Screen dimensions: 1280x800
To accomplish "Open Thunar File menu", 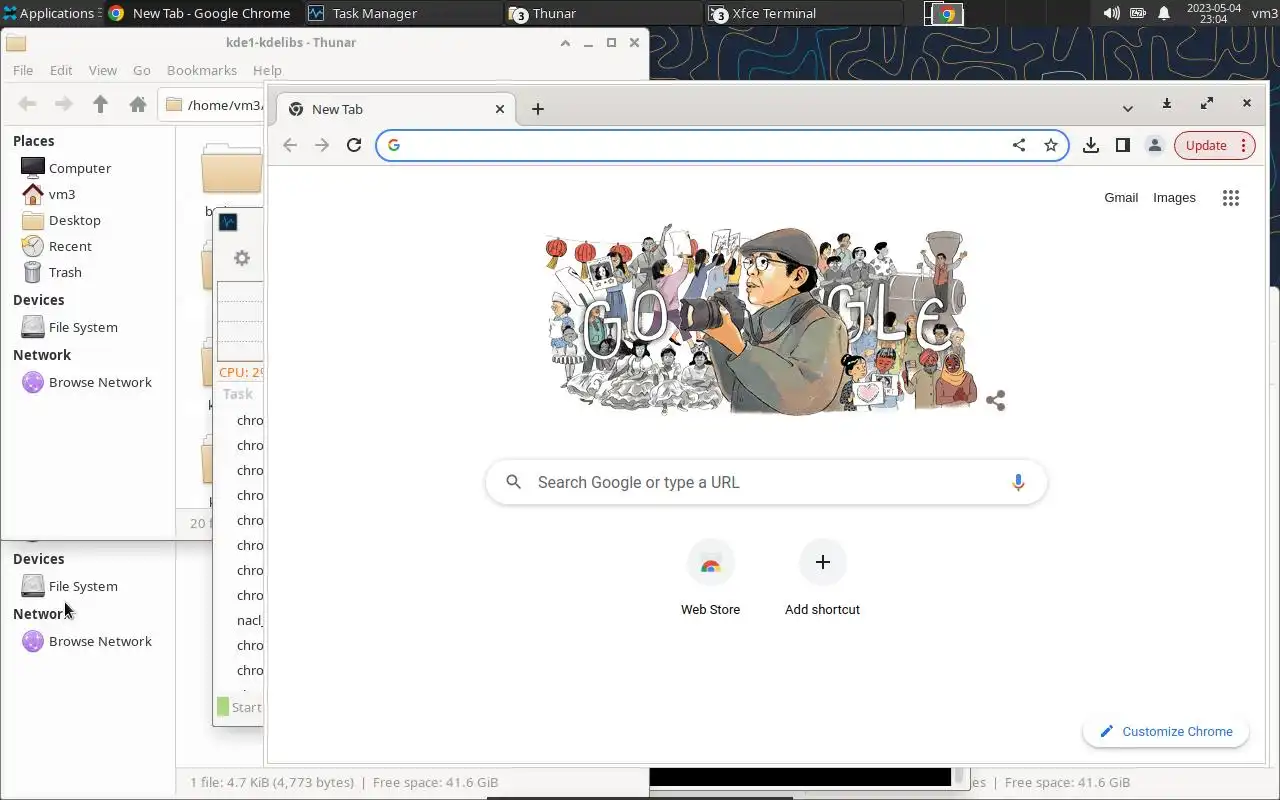I will point(23,70).
